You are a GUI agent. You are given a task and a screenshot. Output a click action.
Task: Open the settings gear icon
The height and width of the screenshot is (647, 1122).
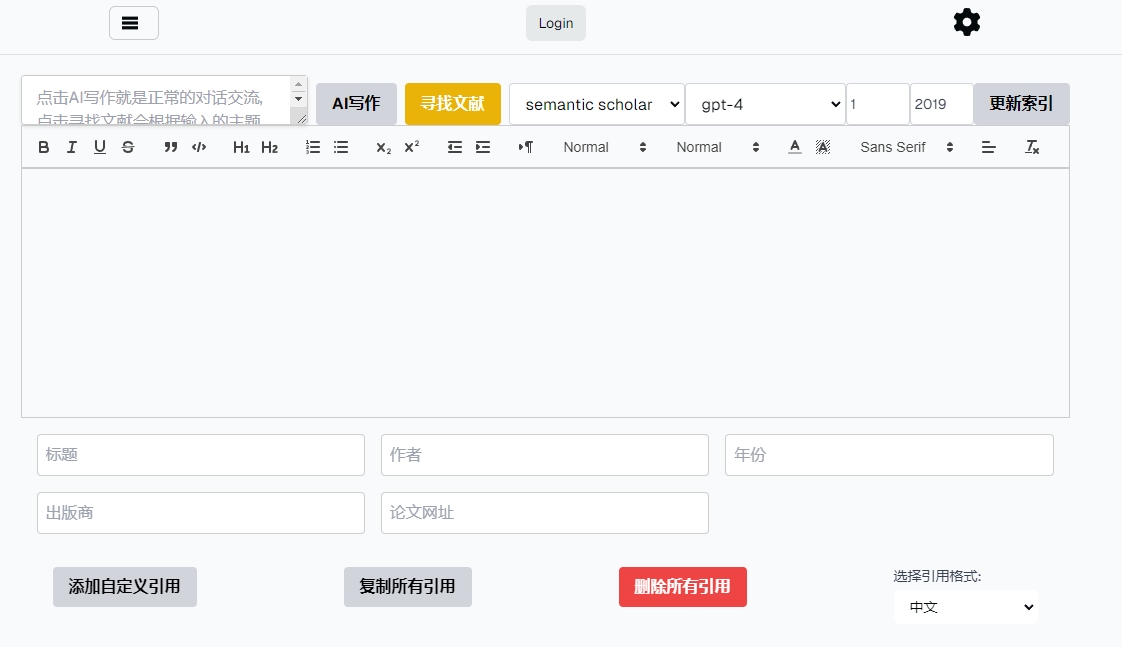coord(966,22)
